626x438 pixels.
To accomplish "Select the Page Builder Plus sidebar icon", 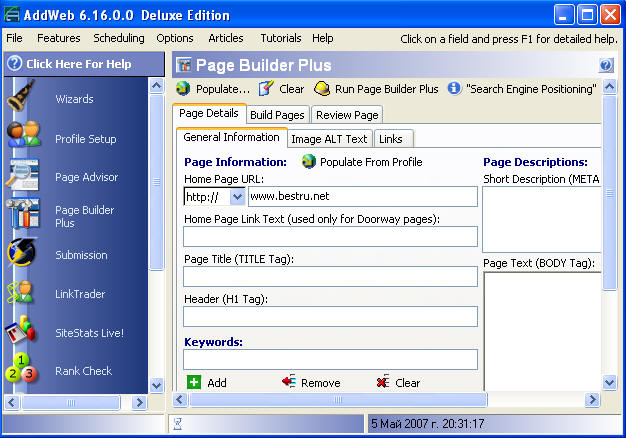I will coord(23,214).
